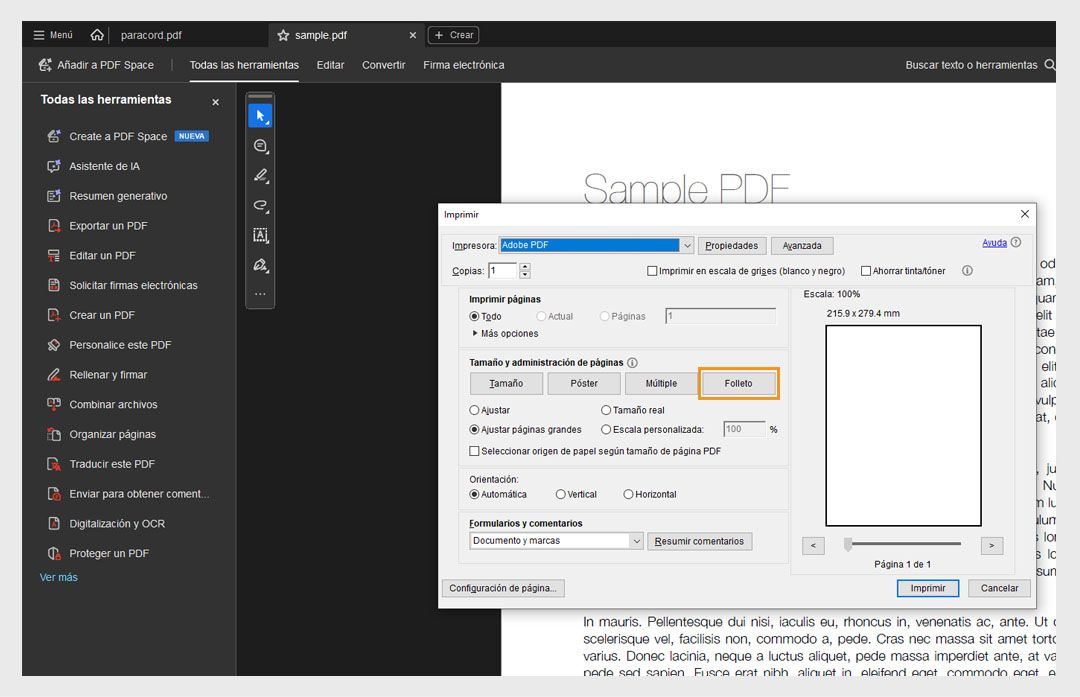This screenshot has width=1080, height=697.
Task: Enable Imprimir en escala de grises
Action: [652, 270]
